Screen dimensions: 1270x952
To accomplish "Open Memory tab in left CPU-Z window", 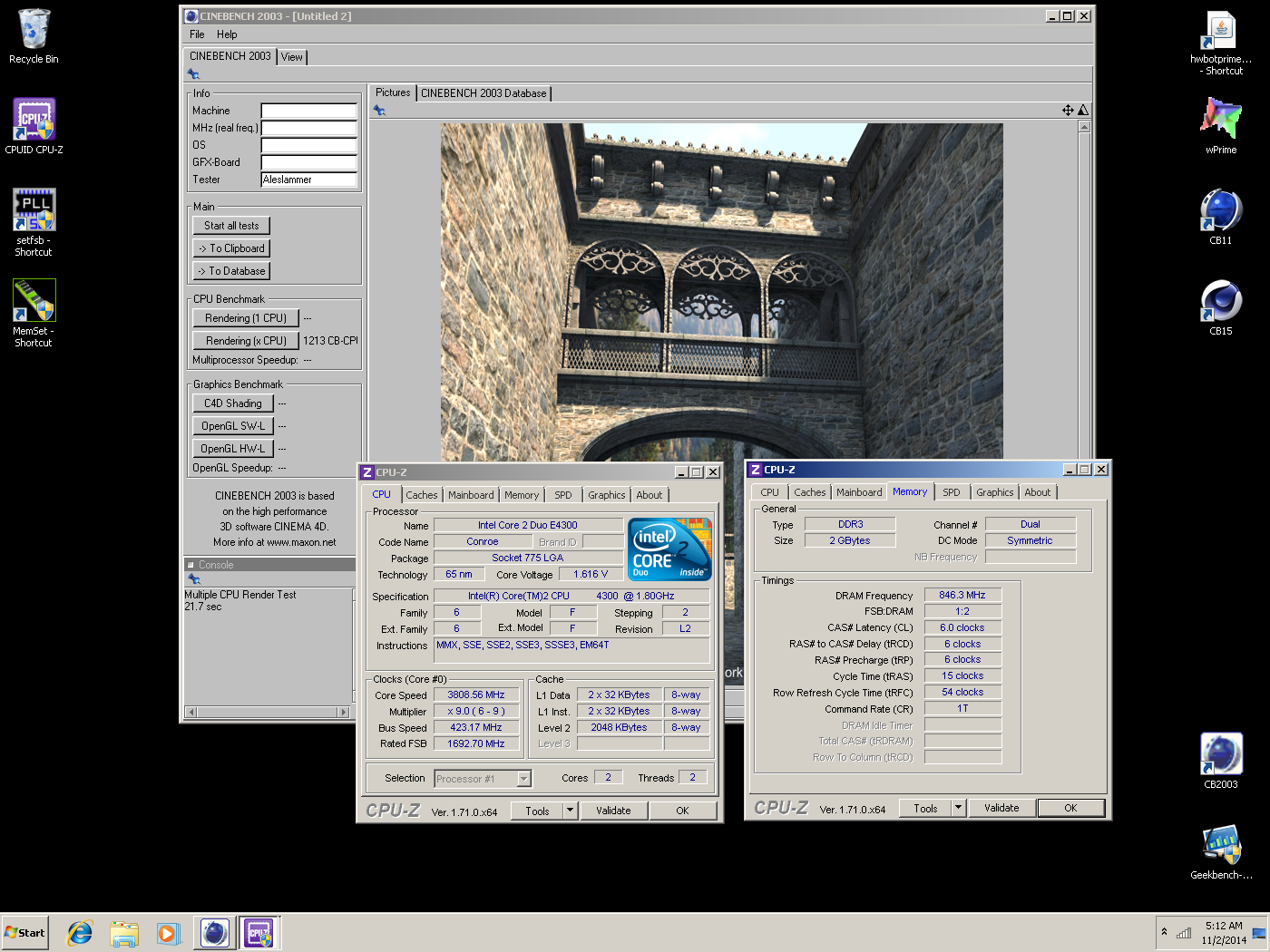I will tap(522, 495).
